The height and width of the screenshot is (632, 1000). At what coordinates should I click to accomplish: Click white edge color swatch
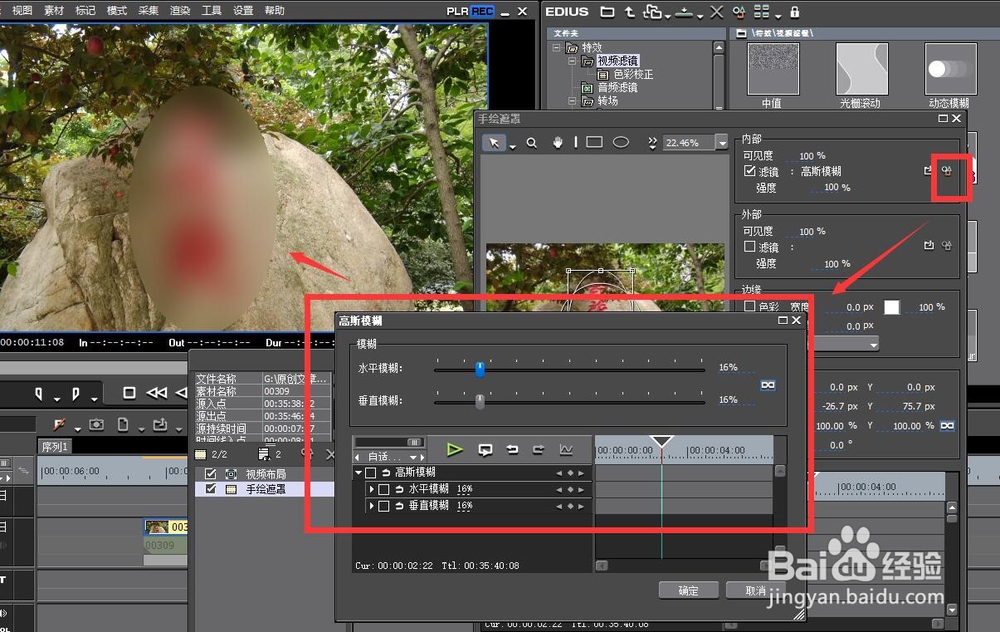pyautogui.click(x=892, y=307)
